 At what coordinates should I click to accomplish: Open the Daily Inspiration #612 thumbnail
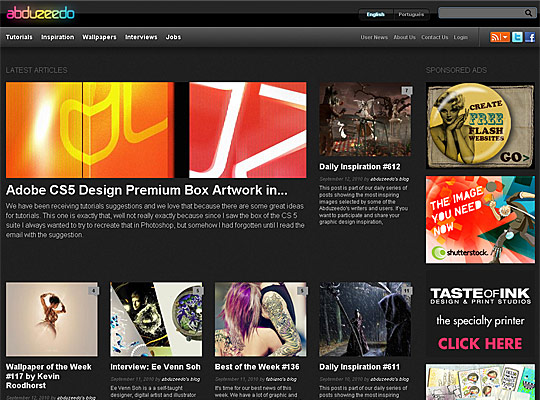pos(365,119)
